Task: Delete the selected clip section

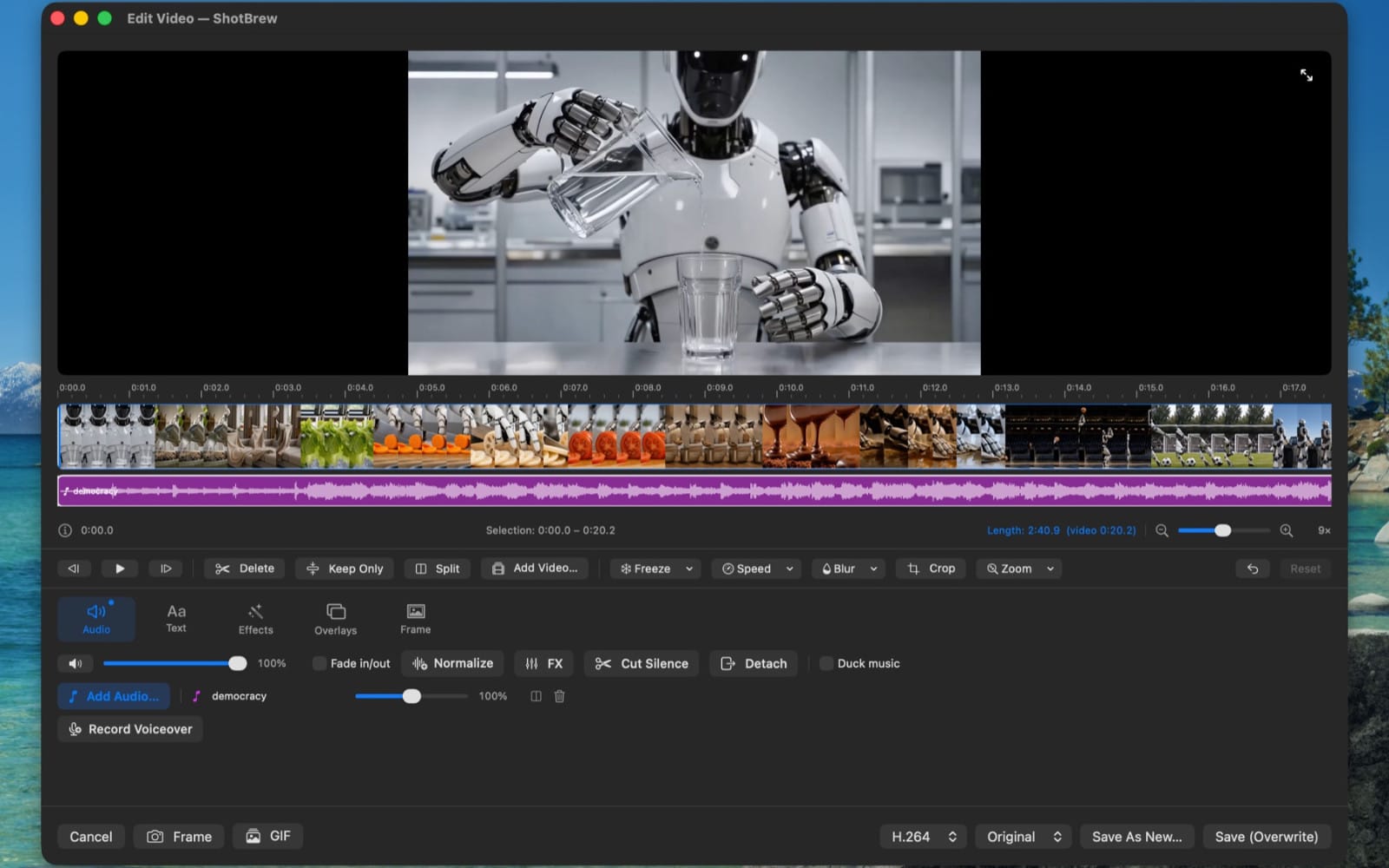Action: (x=245, y=569)
